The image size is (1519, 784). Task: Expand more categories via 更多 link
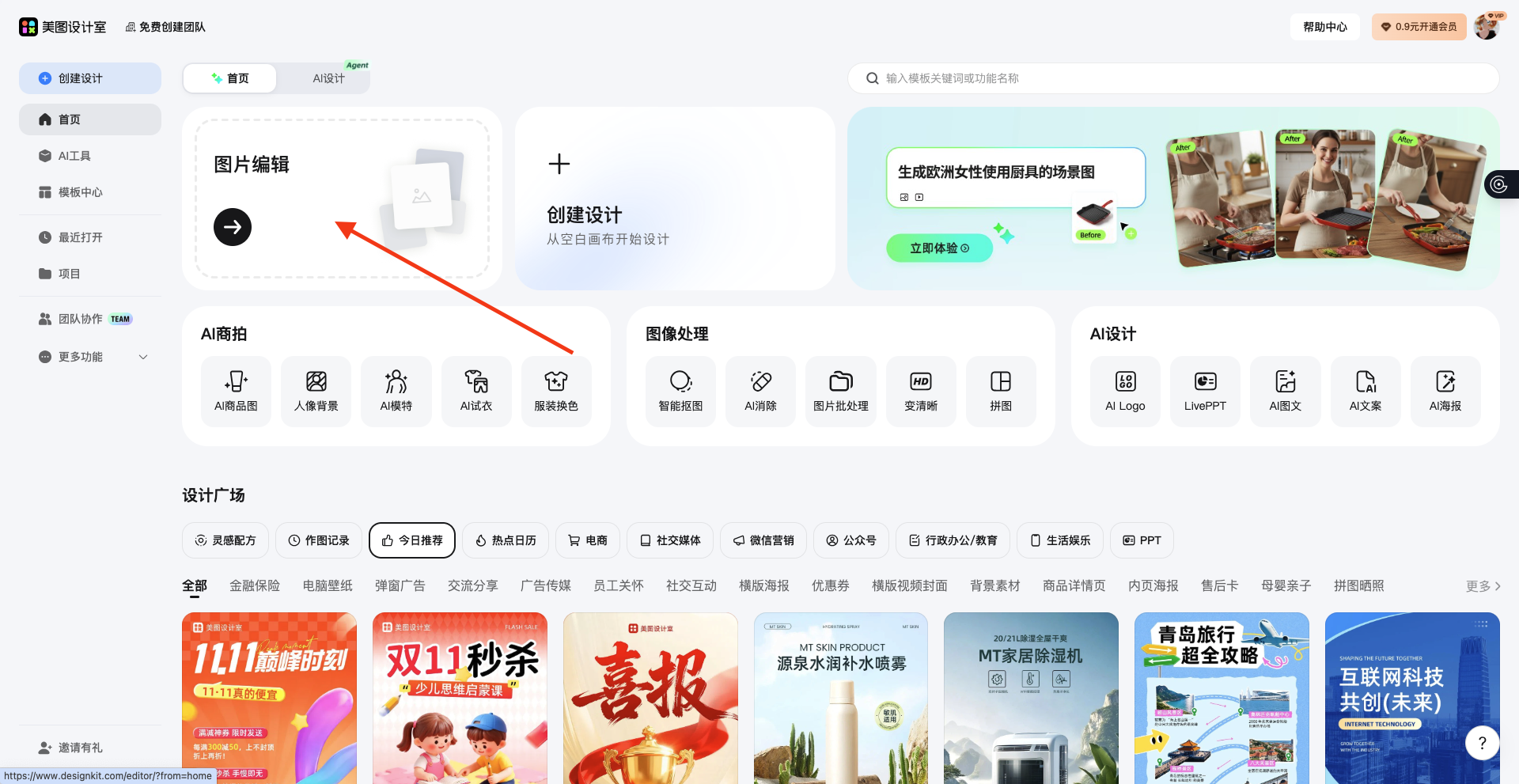[1483, 586]
